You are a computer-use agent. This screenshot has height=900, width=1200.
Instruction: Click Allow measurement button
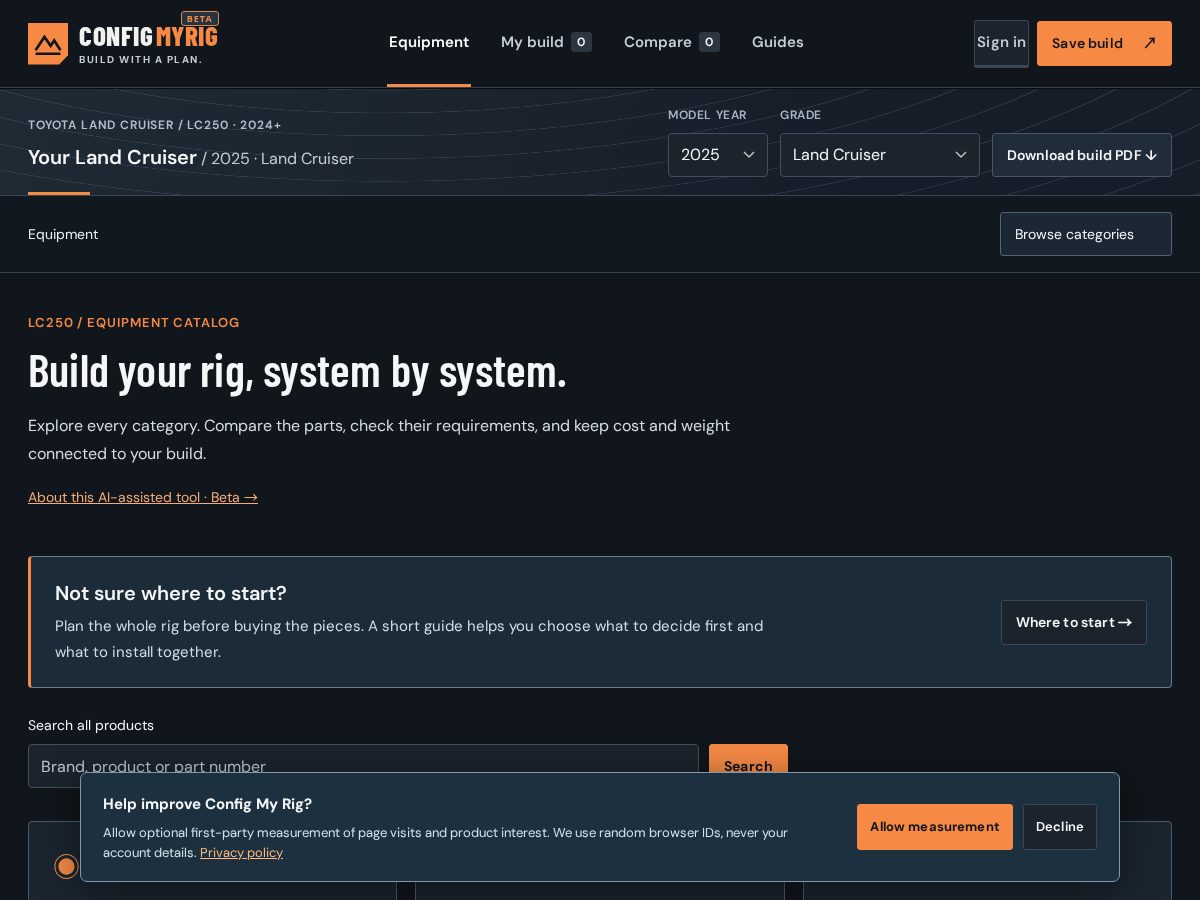pos(935,827)
